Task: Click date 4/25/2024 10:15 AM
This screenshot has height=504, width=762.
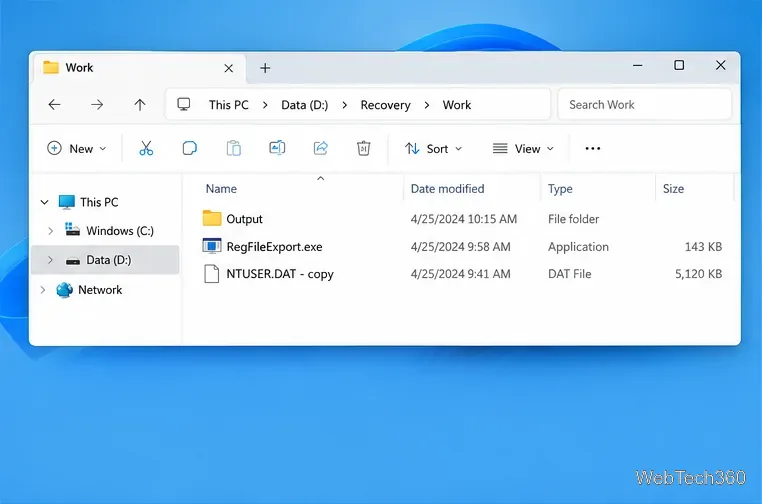Action: click(464, 219)
